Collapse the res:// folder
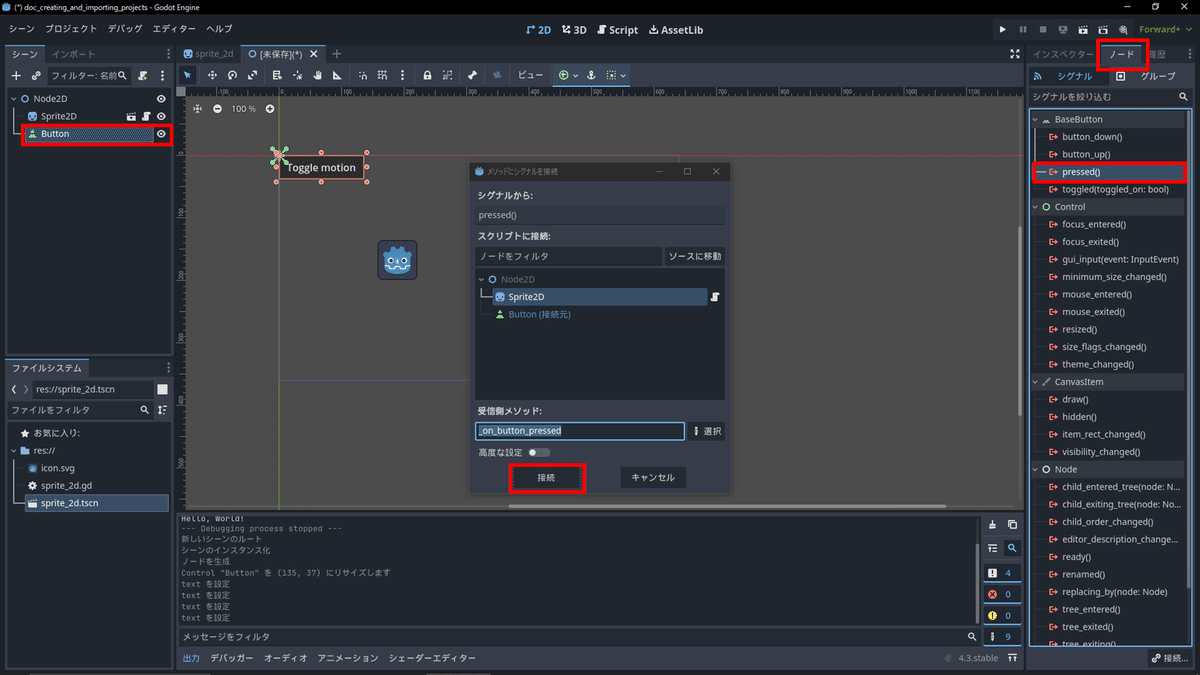 14,451
